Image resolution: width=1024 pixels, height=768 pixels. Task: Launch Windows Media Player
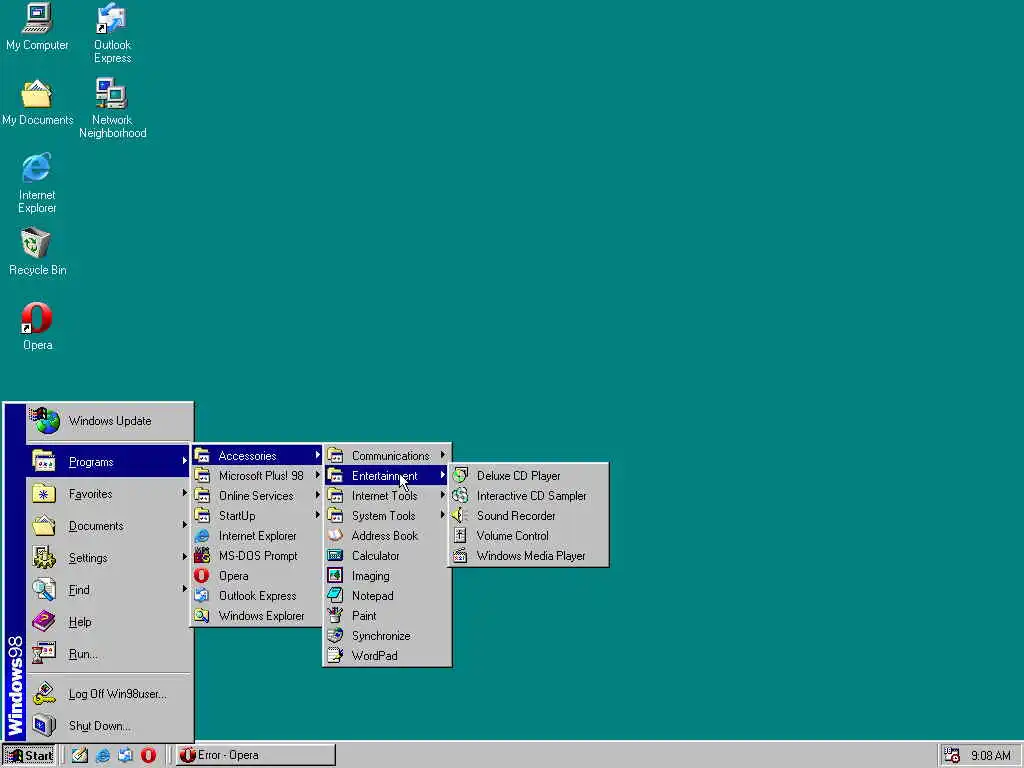point(529,556)
